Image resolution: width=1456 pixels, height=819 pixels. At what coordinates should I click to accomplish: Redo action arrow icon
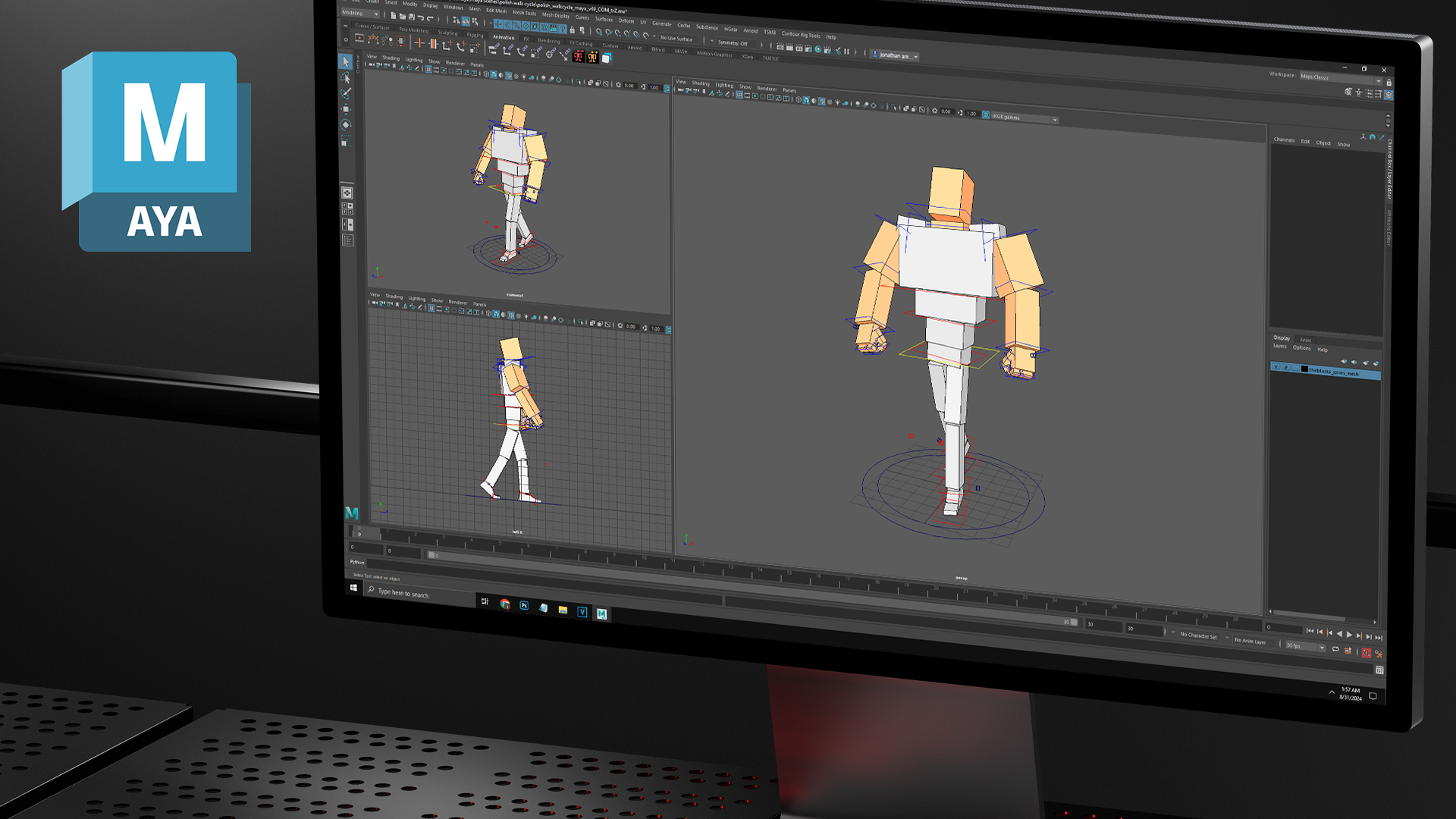430,18
